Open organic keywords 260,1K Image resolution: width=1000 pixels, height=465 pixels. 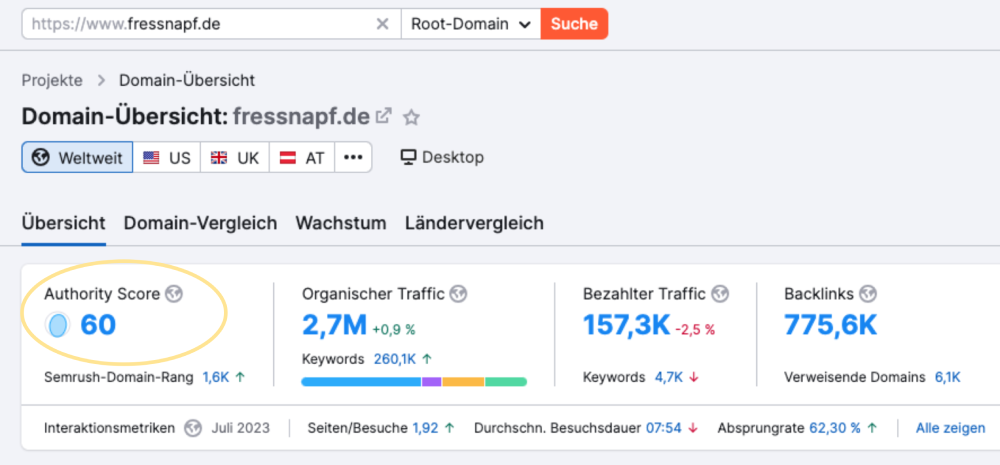(x=395, y=359)
